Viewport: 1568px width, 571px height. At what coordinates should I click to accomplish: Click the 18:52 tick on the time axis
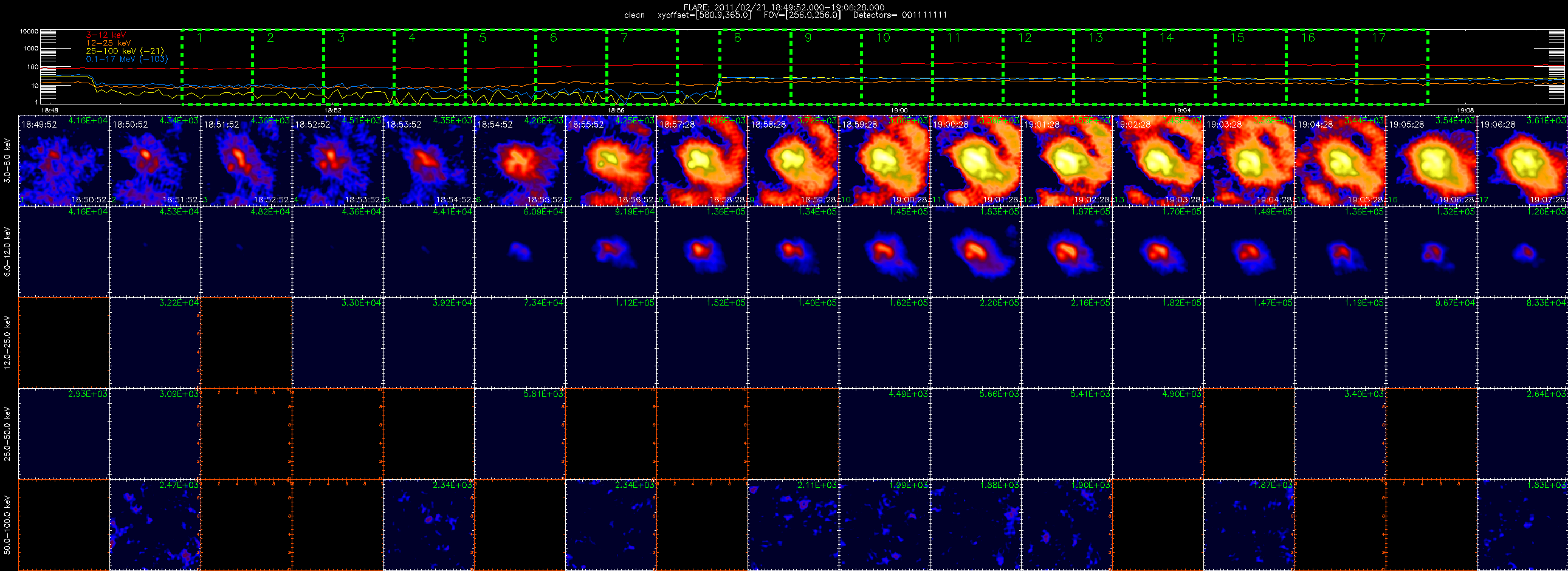point(332,111)
